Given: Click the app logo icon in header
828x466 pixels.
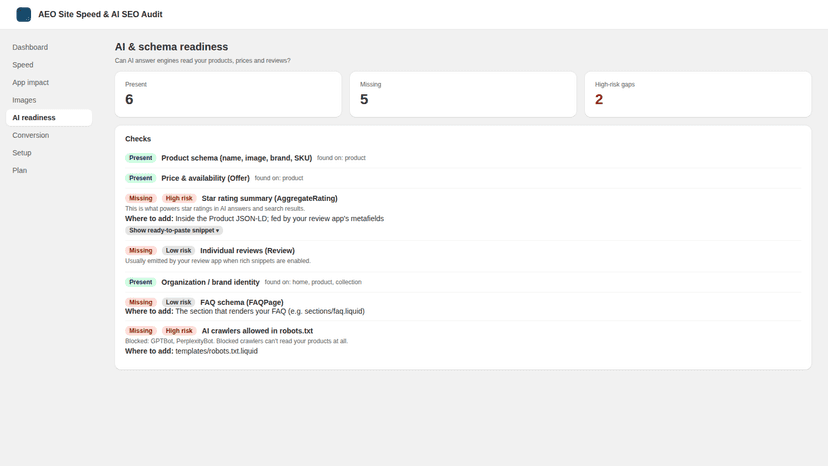Looking at the screenshot, I should (24, 14).
